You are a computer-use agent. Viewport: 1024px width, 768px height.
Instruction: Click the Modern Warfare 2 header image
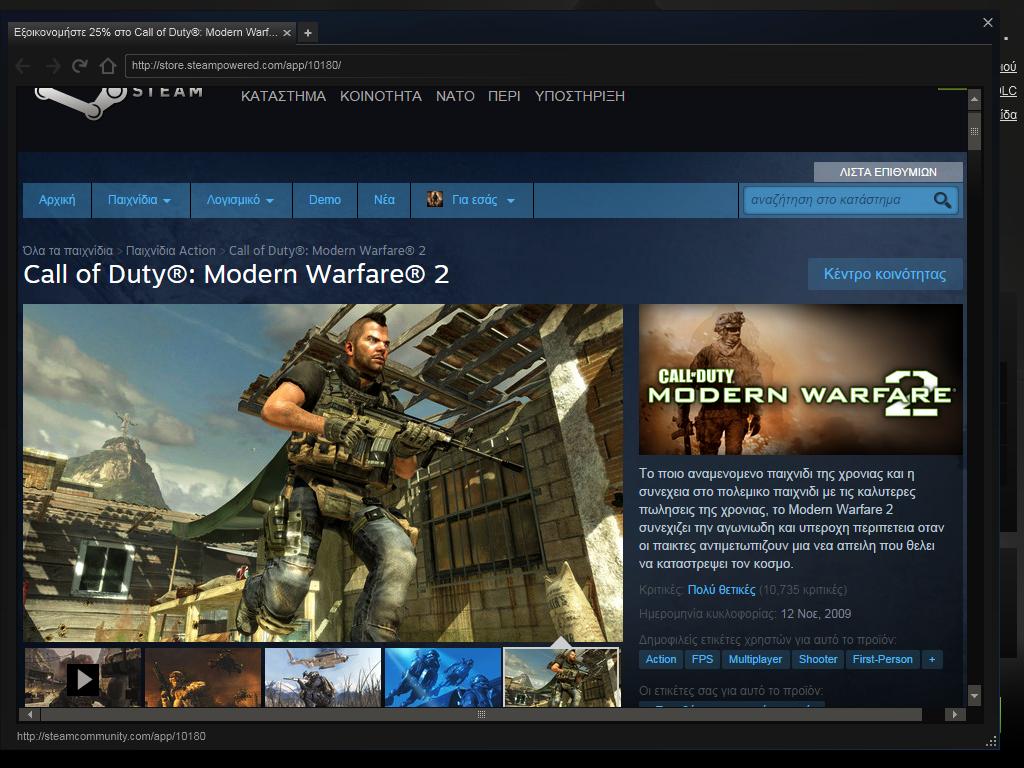[801, 379]
